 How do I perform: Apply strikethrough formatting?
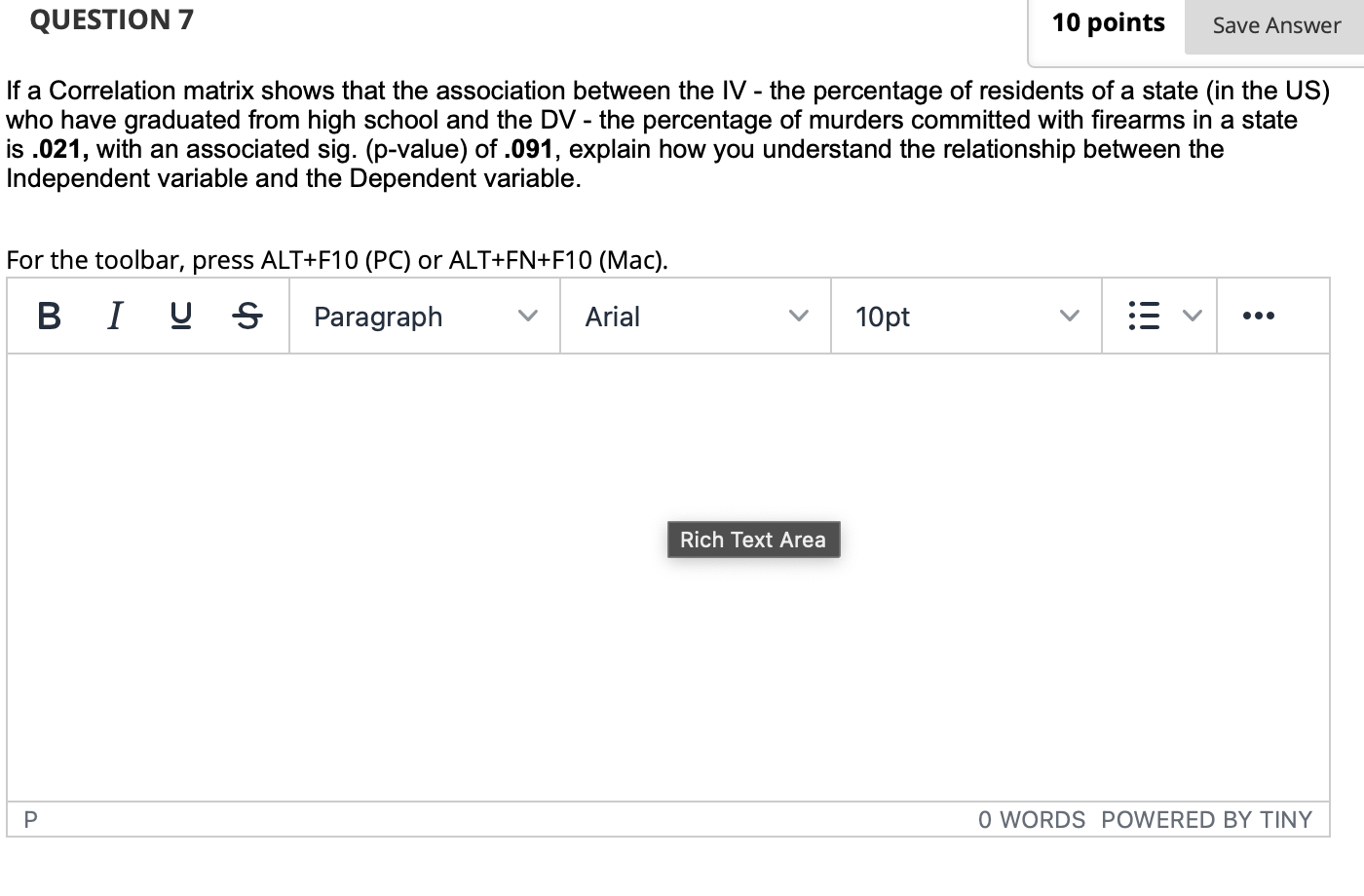(247, 316)
